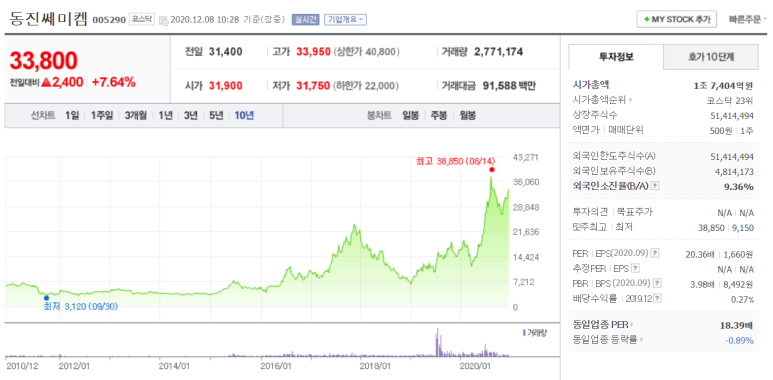Select the 1일 line chart period
The width and height of the screenshot is (773, 380).
(72, 116)
